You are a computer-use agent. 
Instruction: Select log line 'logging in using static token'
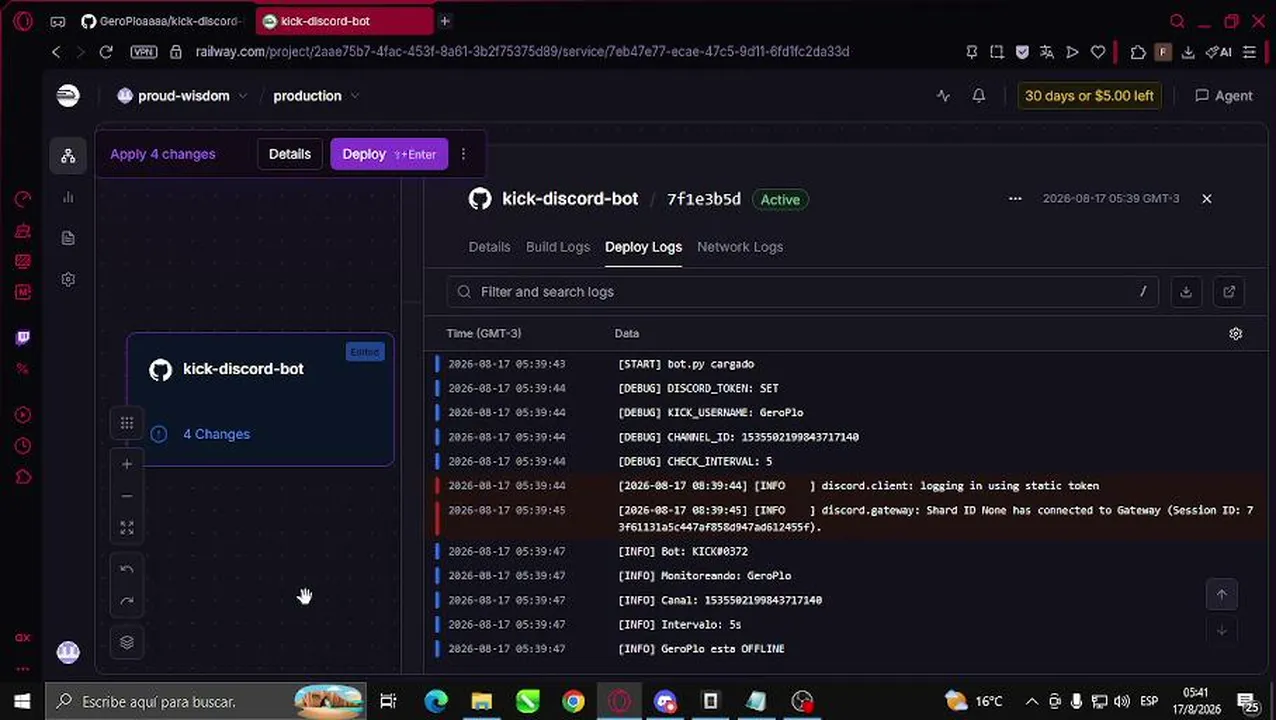(845, 485)
